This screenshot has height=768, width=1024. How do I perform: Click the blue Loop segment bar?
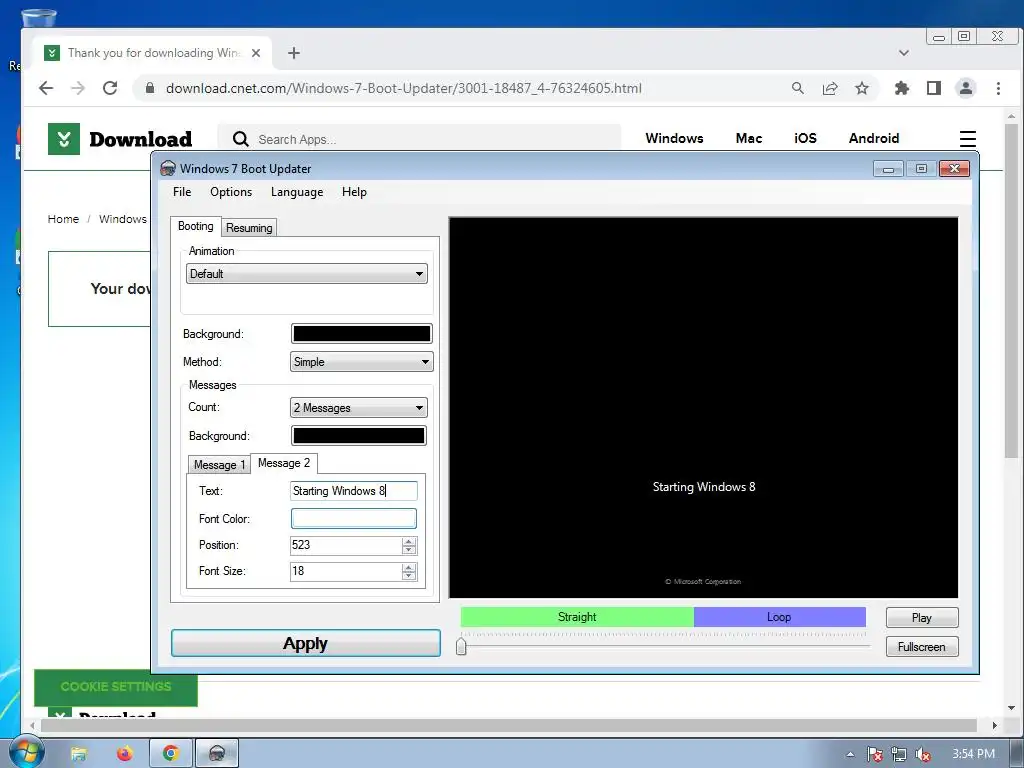(x=779, y=617)
